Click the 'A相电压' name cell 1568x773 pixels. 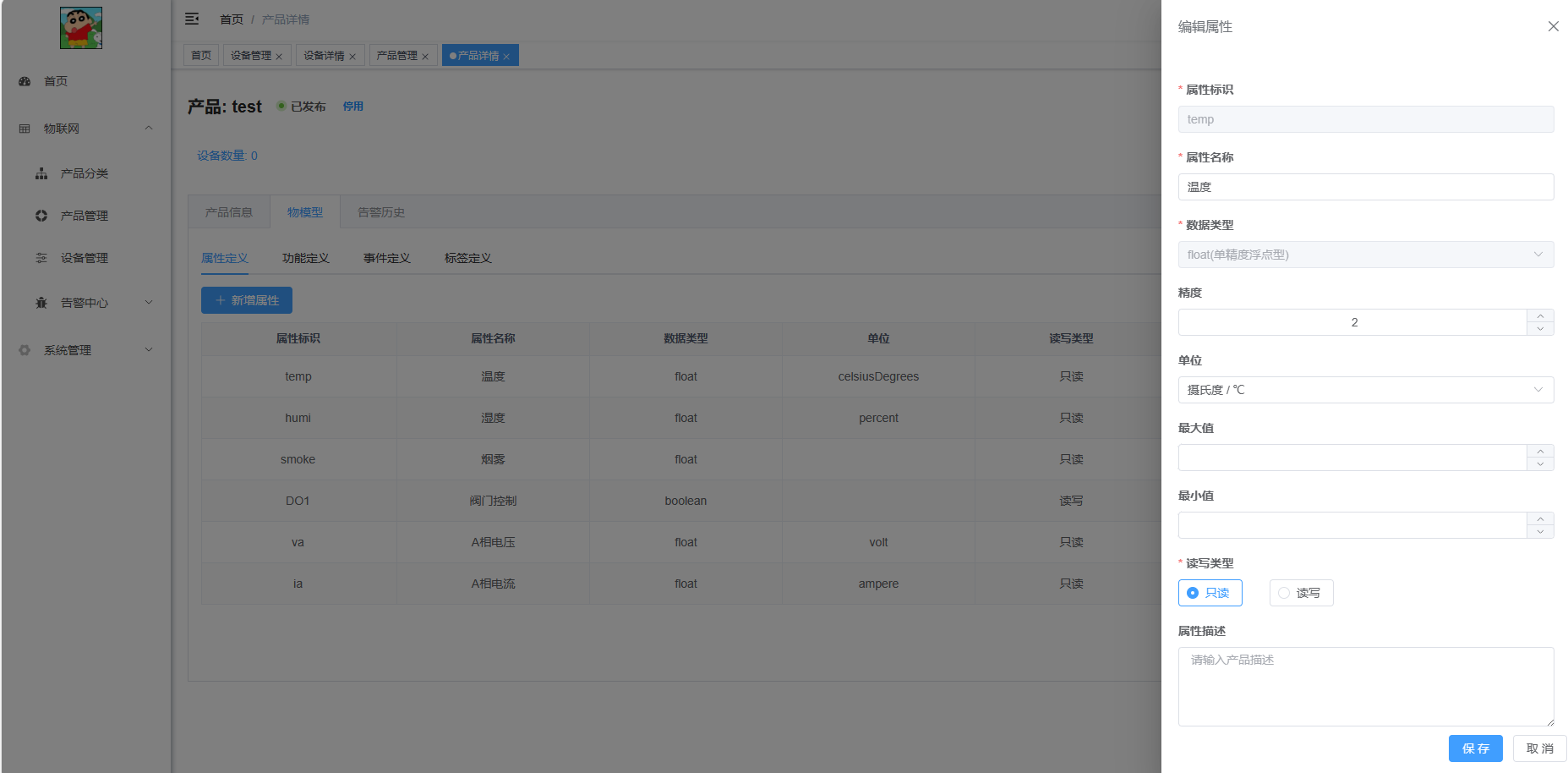pos(493,542)
